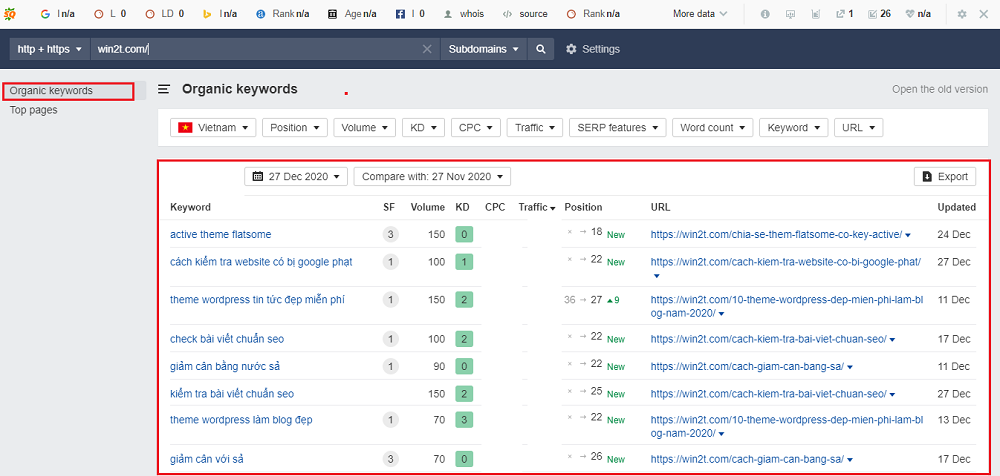Click the Facebook icon in the SEO toolbar
Viewport: 1000px width, 476px height.
(400, 14)
